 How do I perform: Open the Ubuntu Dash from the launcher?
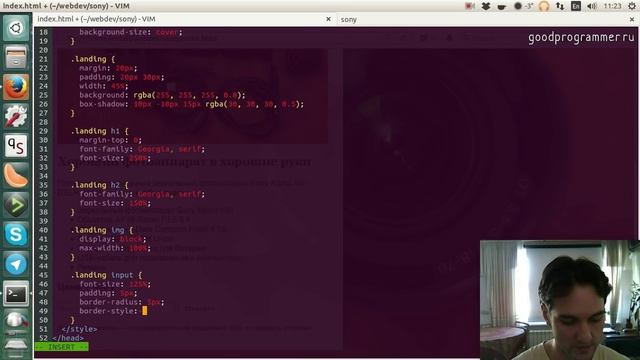(x=16, y=28)
